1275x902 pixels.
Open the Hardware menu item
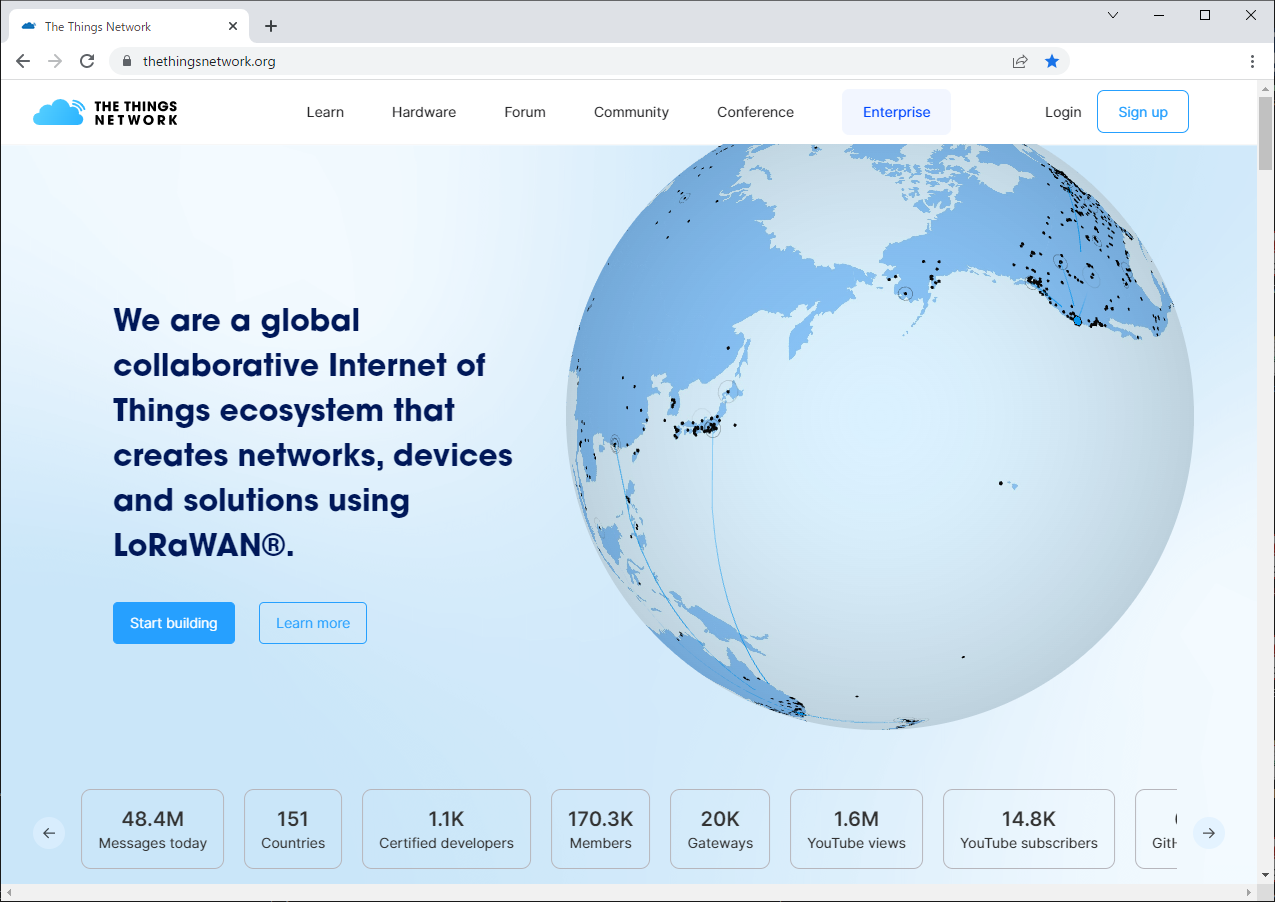[424, 112]
